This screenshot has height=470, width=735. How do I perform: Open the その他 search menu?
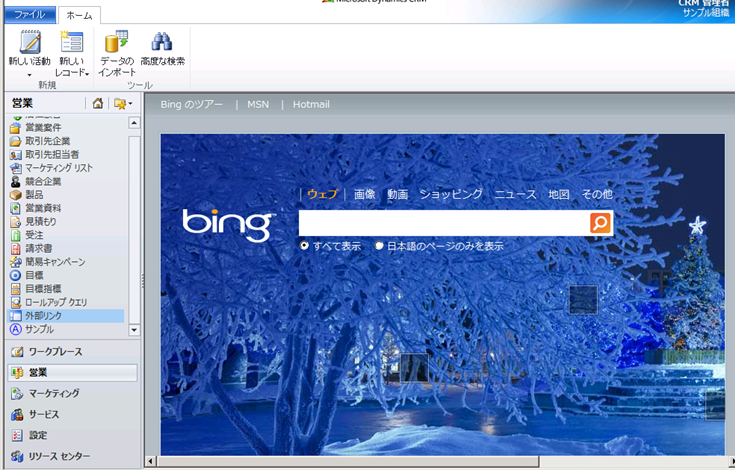597,194
